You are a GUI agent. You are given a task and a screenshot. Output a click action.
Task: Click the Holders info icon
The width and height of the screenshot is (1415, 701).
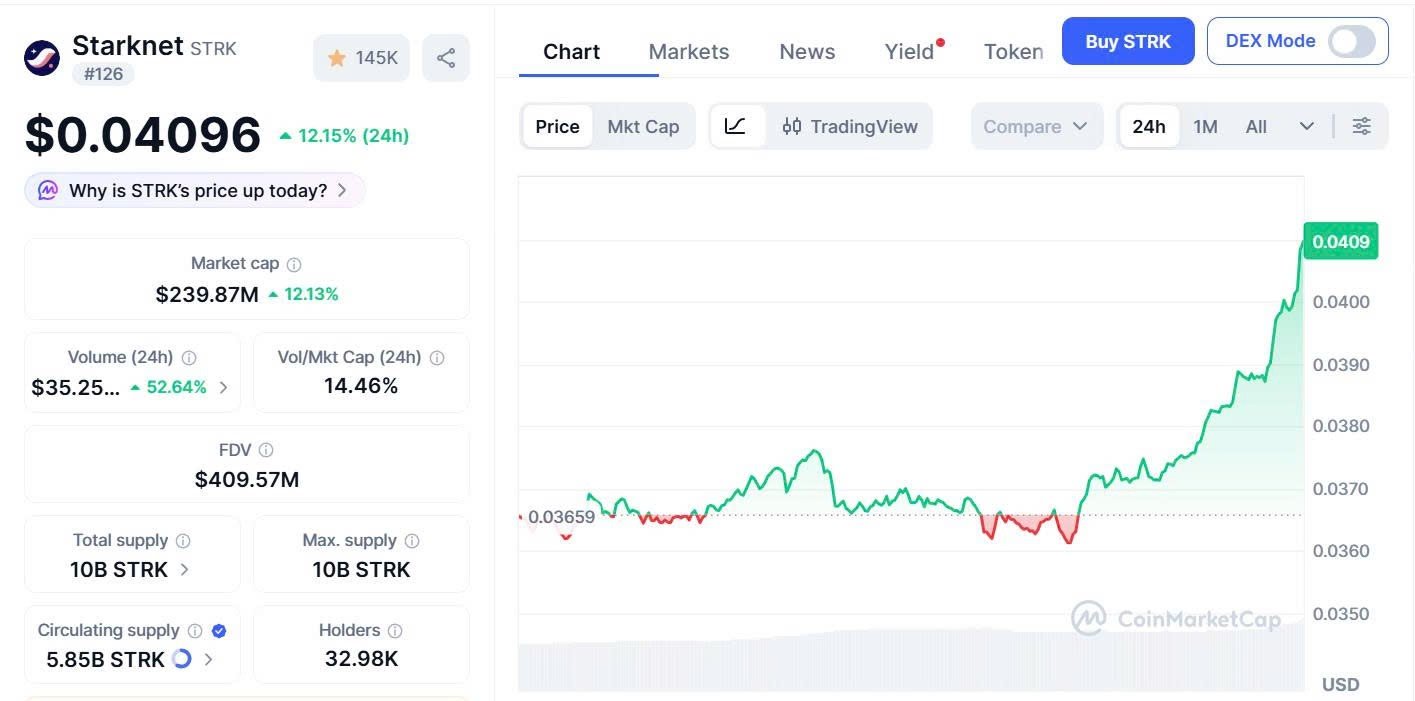pos(395,631)
